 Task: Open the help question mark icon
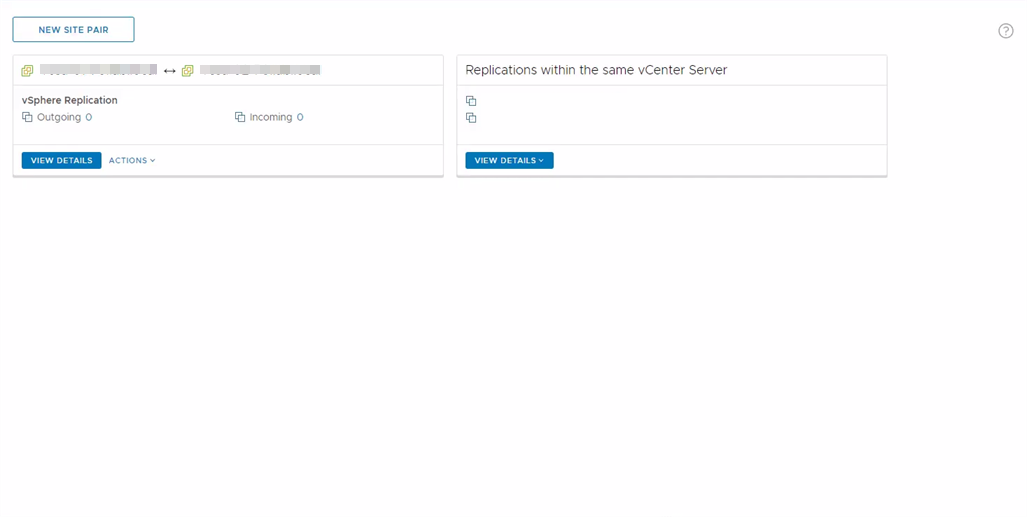click(1006, 31)
